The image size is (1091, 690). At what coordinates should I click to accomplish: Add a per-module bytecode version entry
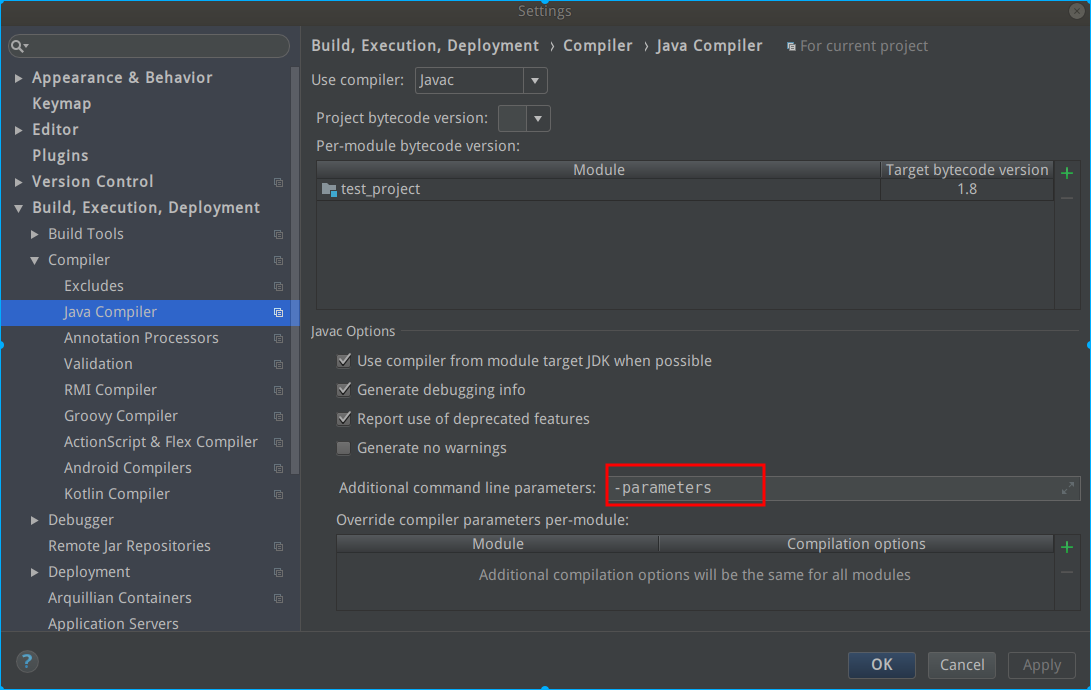(1067, 173)
